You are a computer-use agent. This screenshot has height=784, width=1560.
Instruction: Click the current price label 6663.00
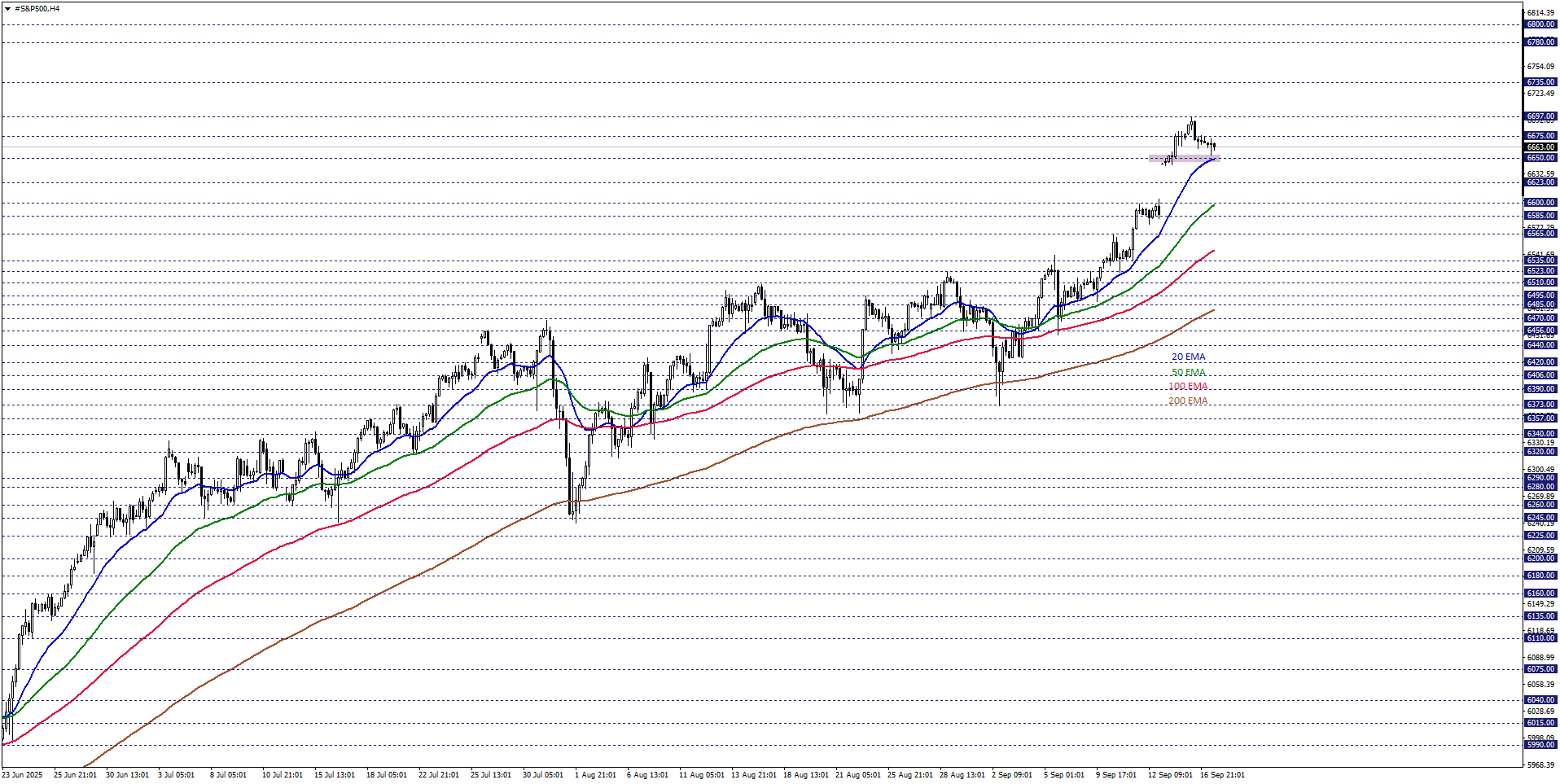coord(1540,147)
